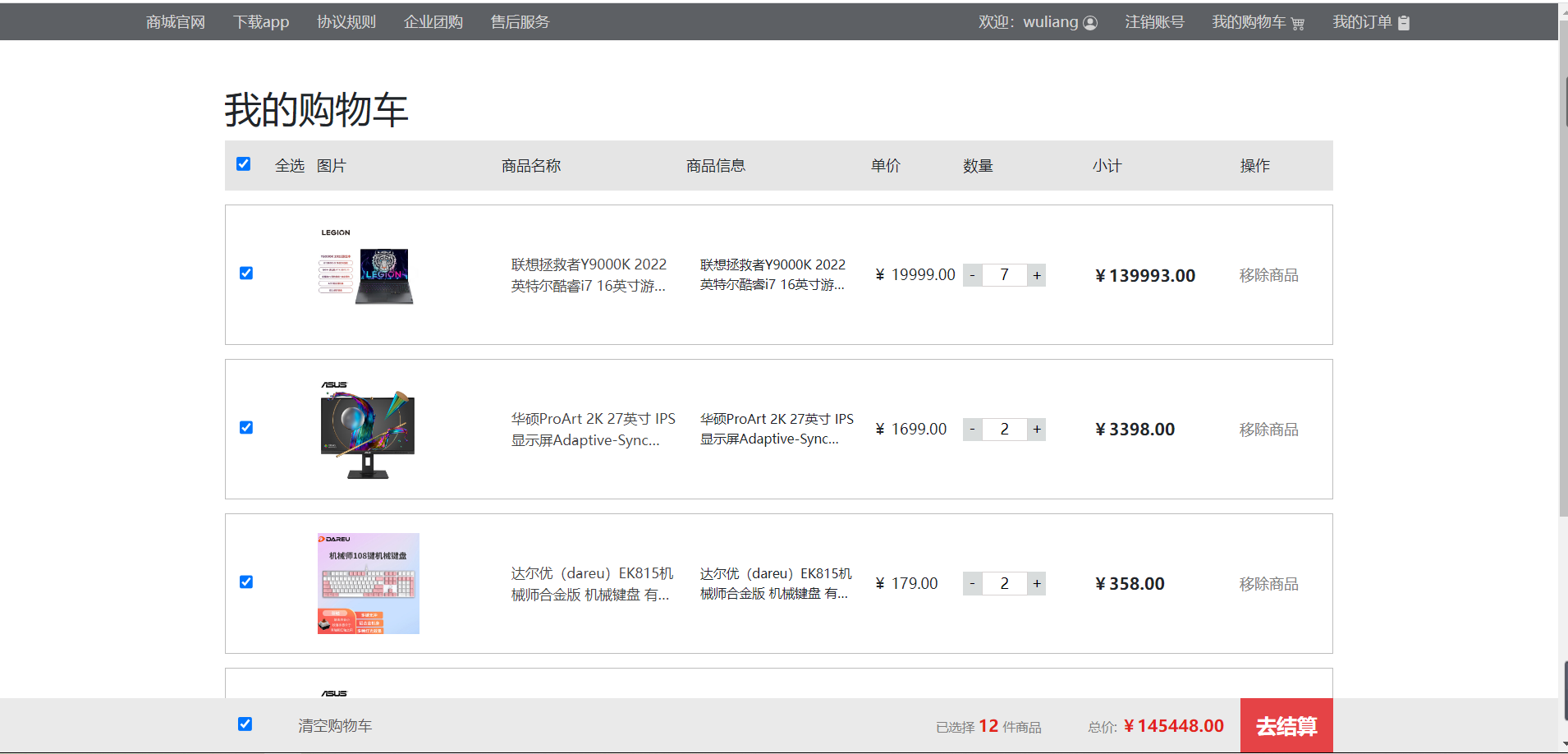Increase quantity of 华硕ProArt monitor
Viewport: 1568px width, 754px height.
coord(1037,430)
